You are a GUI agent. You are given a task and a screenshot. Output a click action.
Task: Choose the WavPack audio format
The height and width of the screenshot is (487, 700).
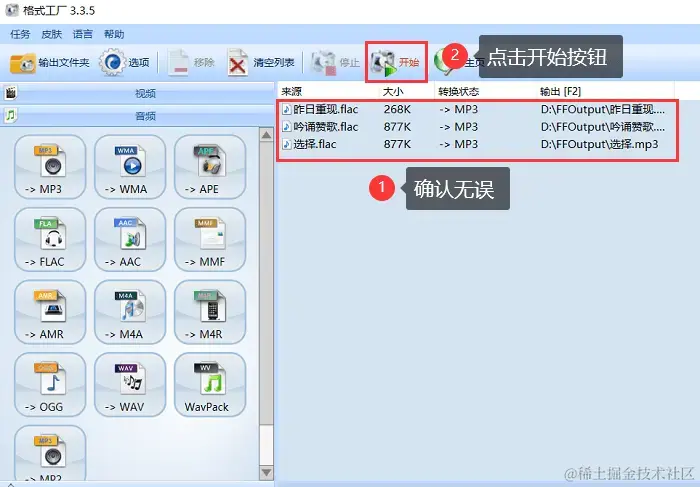coord(210,384)
